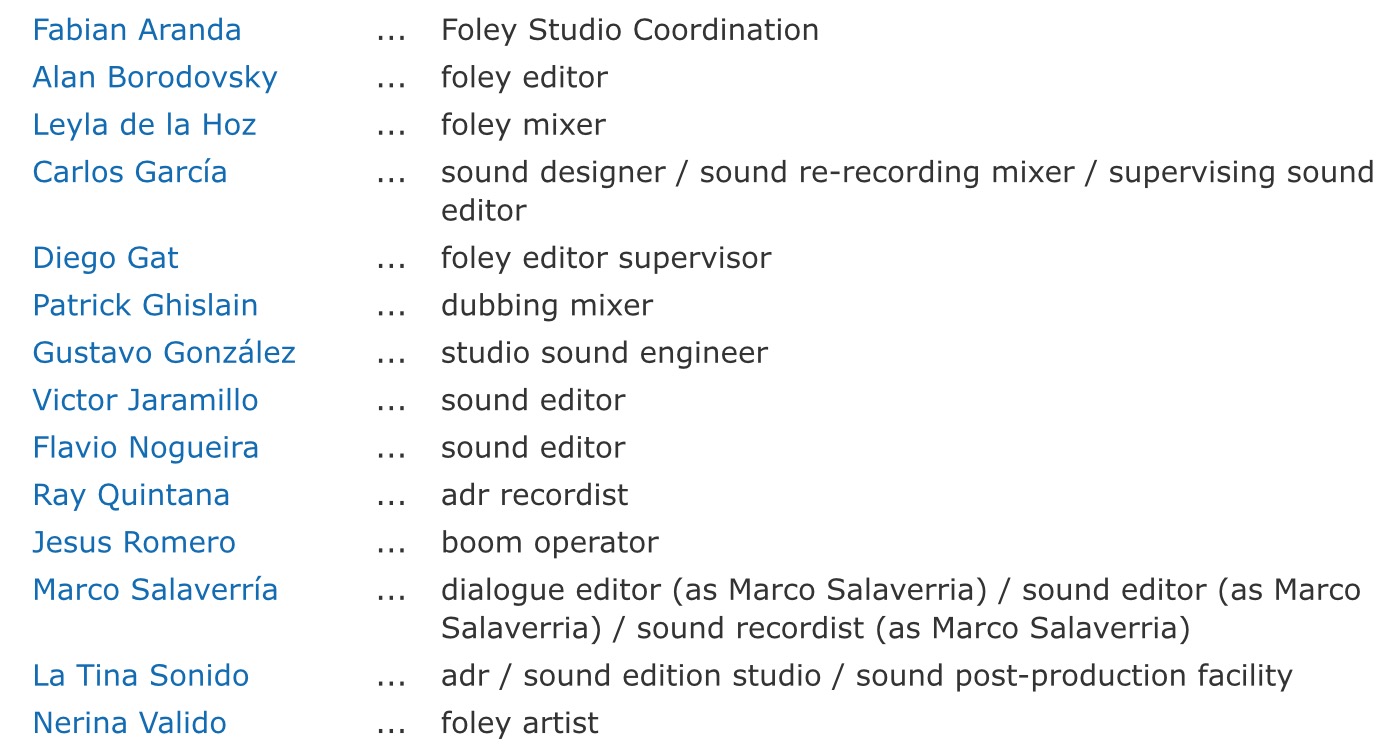Click Gustavo González's name
The width and height of the screenshot is (1385, 750).
[164, 353]
